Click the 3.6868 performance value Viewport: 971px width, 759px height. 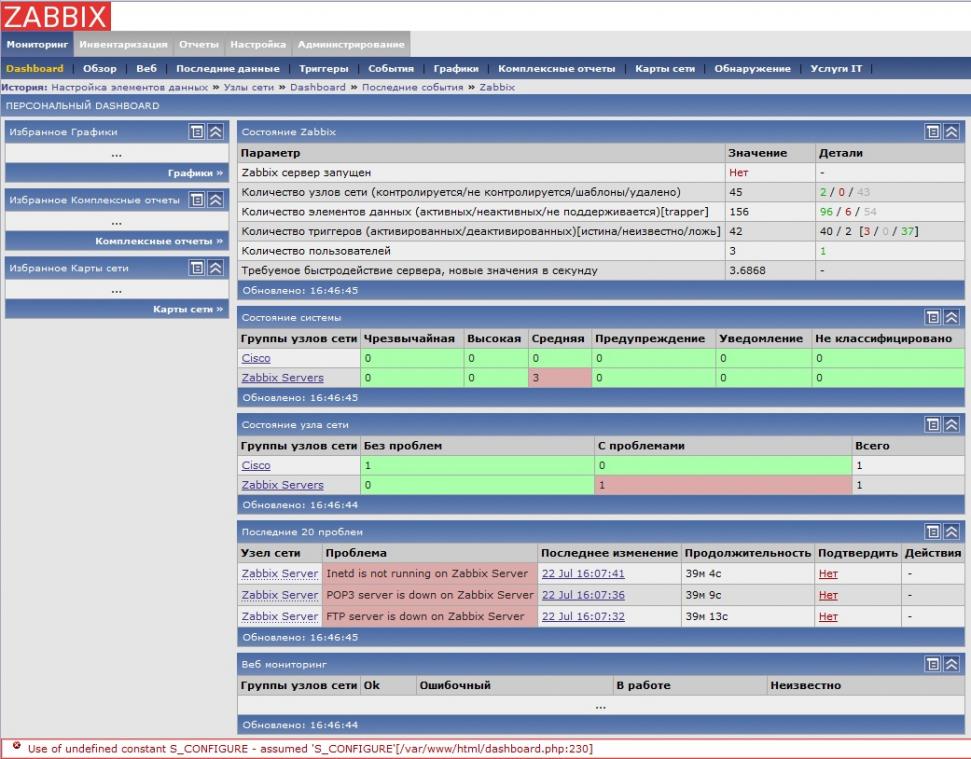coord(747,271)
